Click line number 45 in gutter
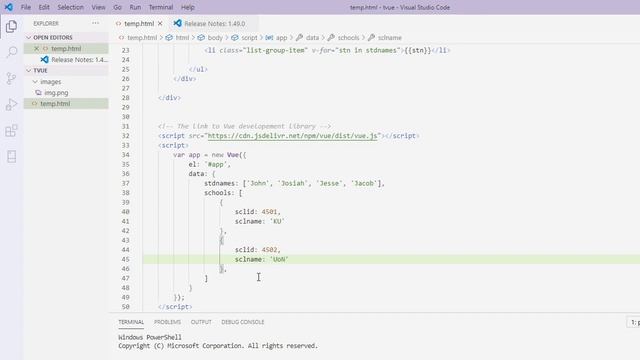 (x=125, y=259)
